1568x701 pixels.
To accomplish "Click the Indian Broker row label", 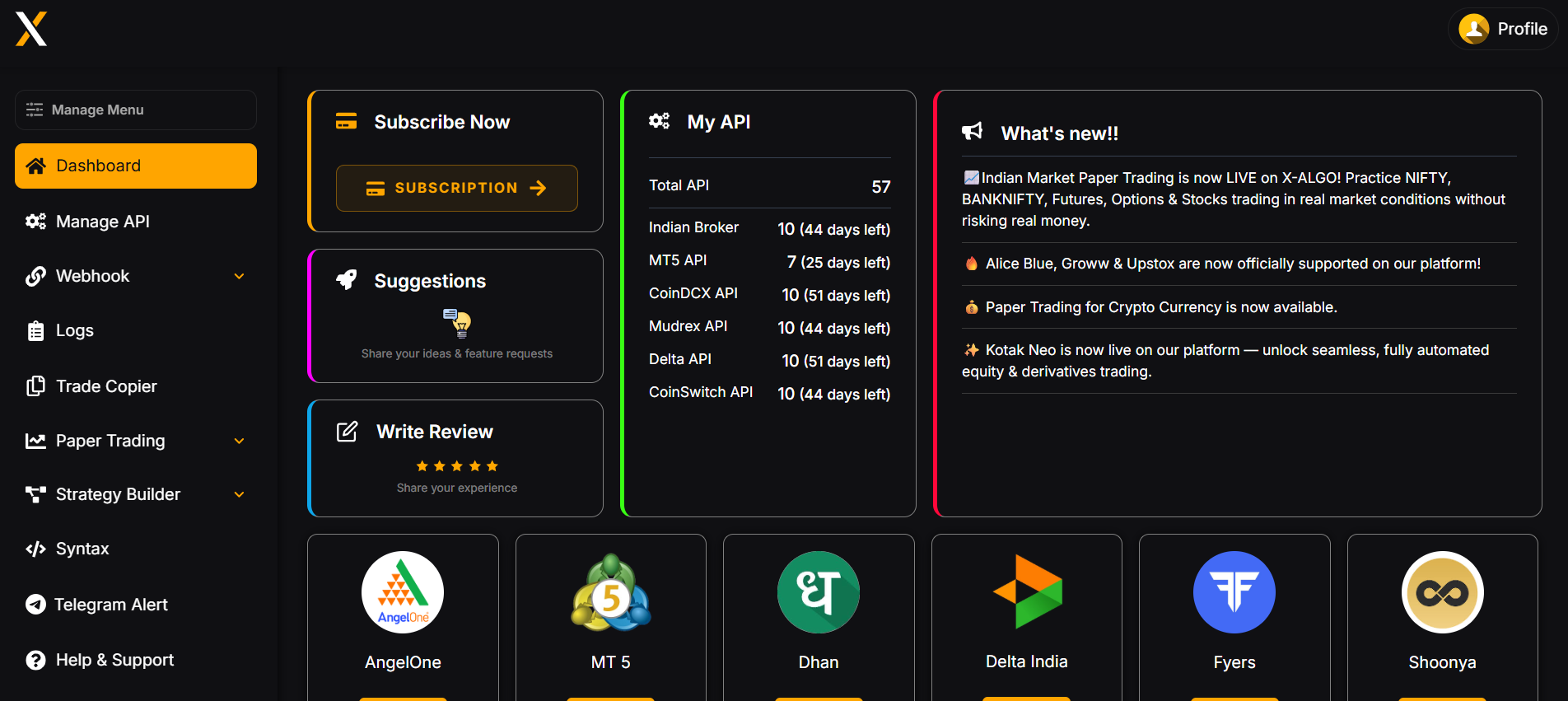I will pyautogui.click(x=693, y=227).
